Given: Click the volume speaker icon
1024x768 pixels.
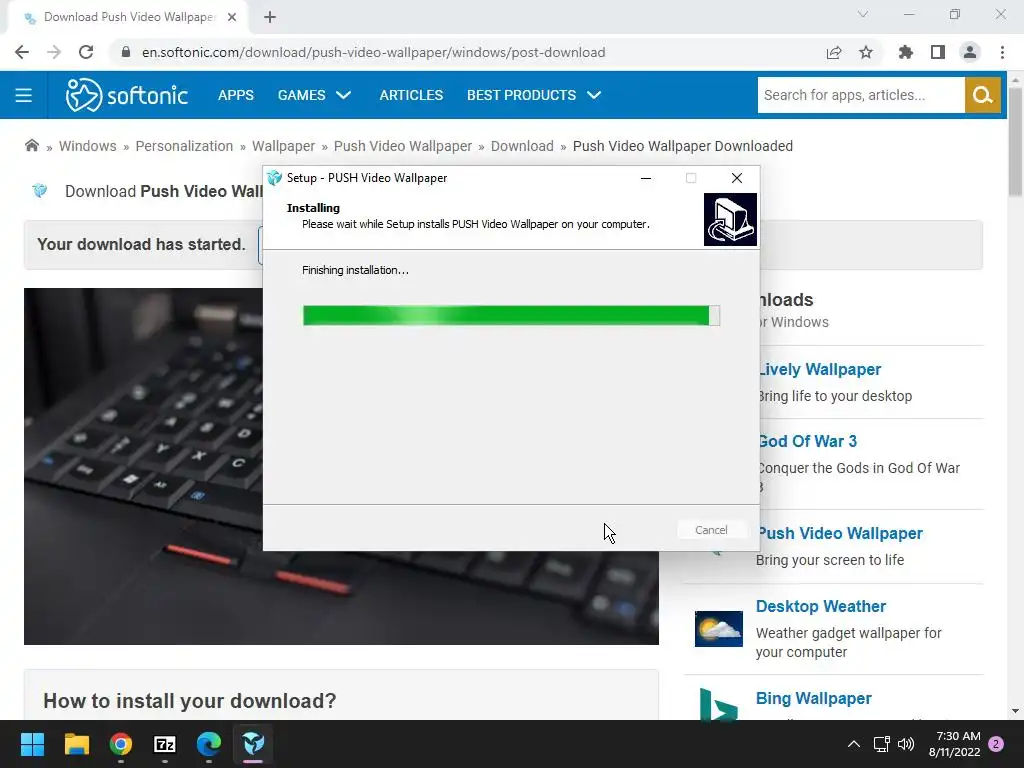Looking at the screenshot, I should (x=906, y=744).
